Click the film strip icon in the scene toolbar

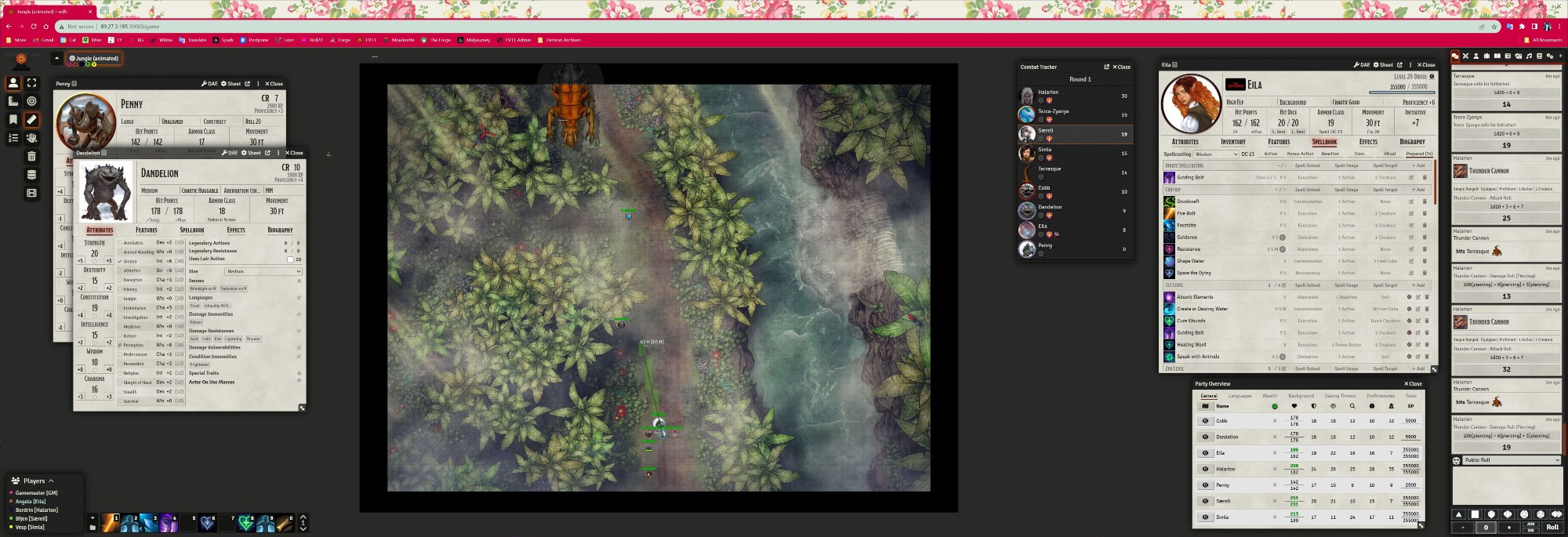pyautogui.click(x=31, y=193)
